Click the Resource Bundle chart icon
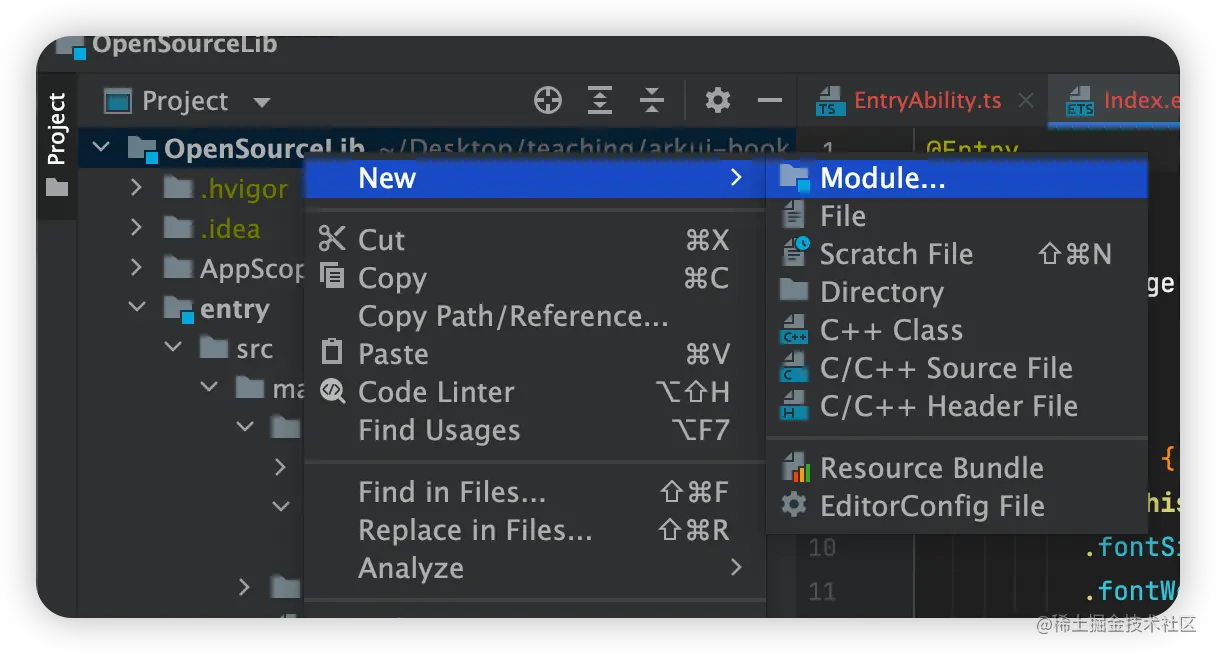Viewport: 1216px width, 654px height. (x=795, y=467)
